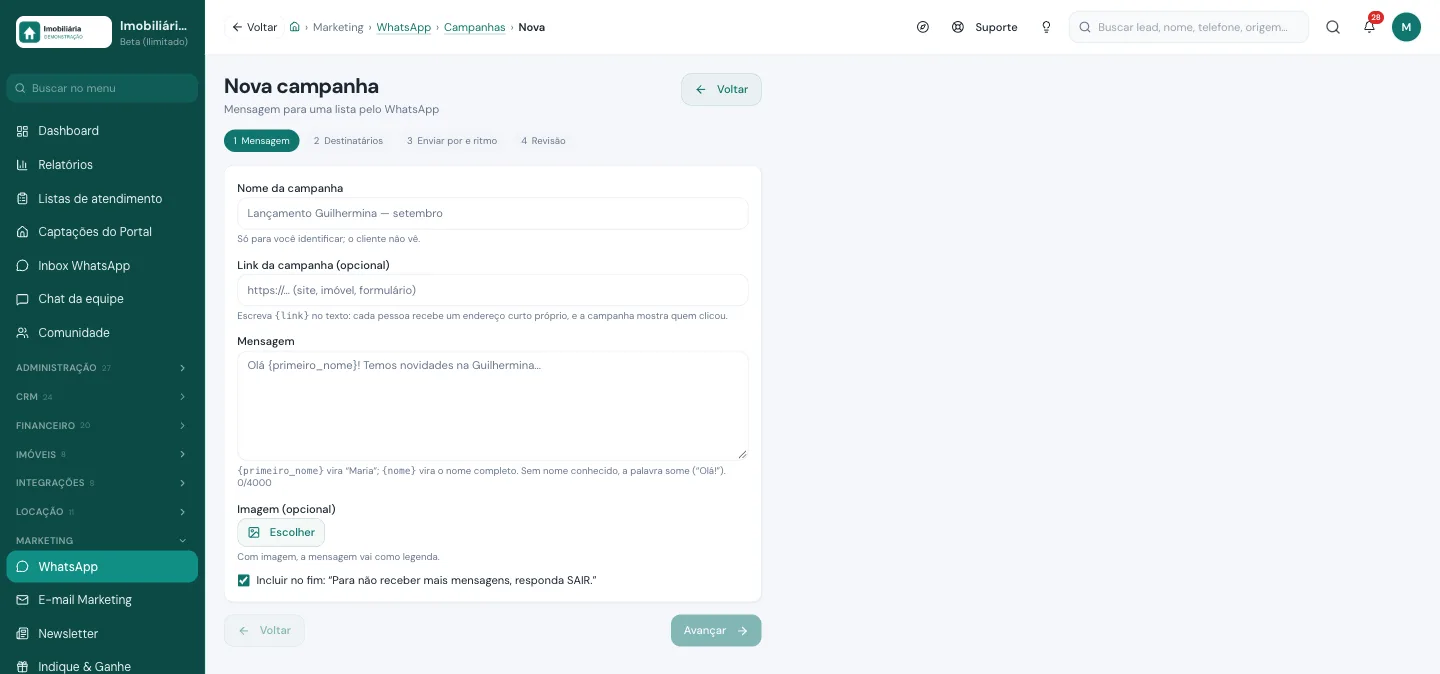
Task: Open the Dashboard menu item
Action: click(x=102, y=131)
